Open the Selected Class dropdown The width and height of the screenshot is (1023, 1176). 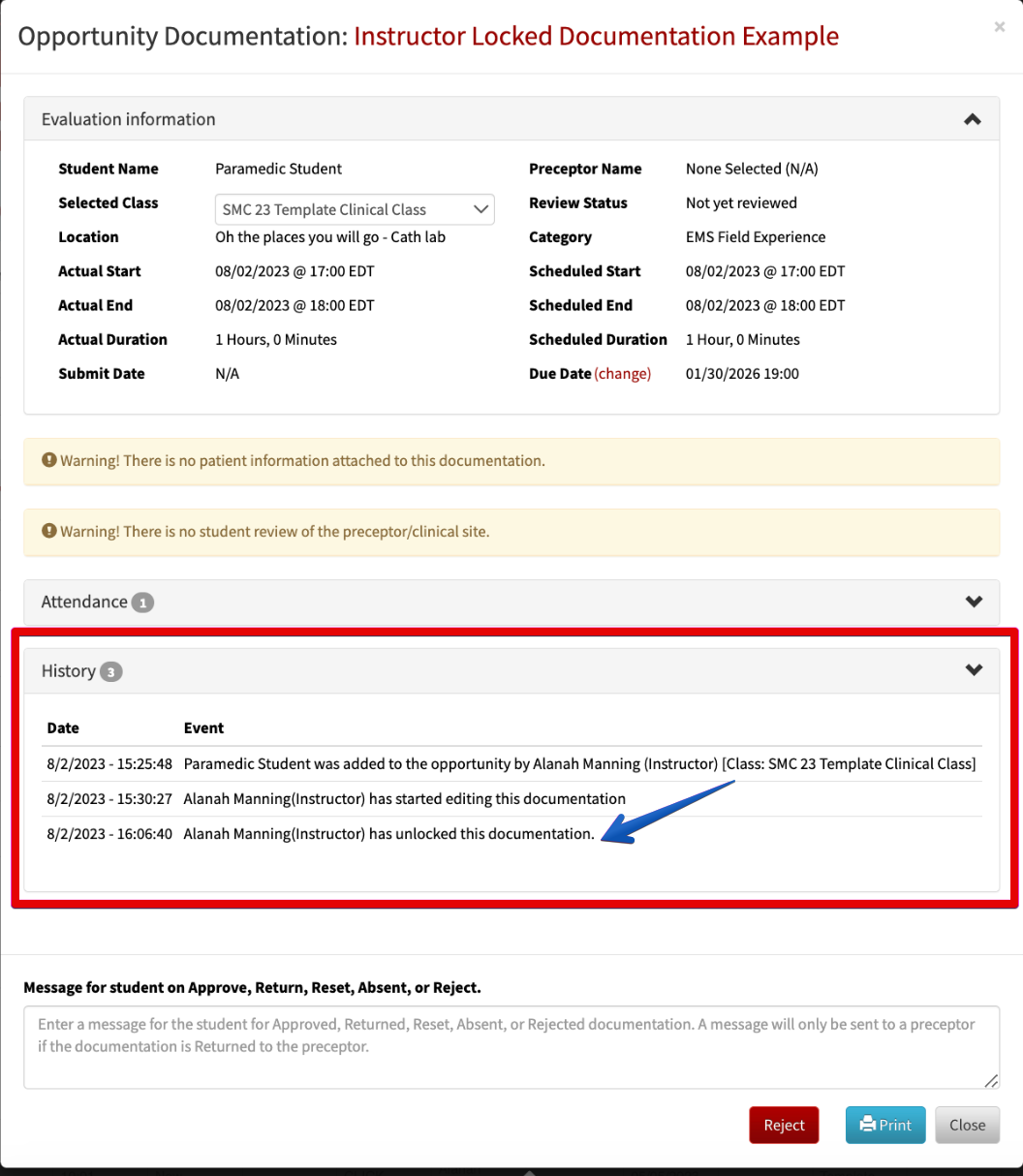coord(355,209)
